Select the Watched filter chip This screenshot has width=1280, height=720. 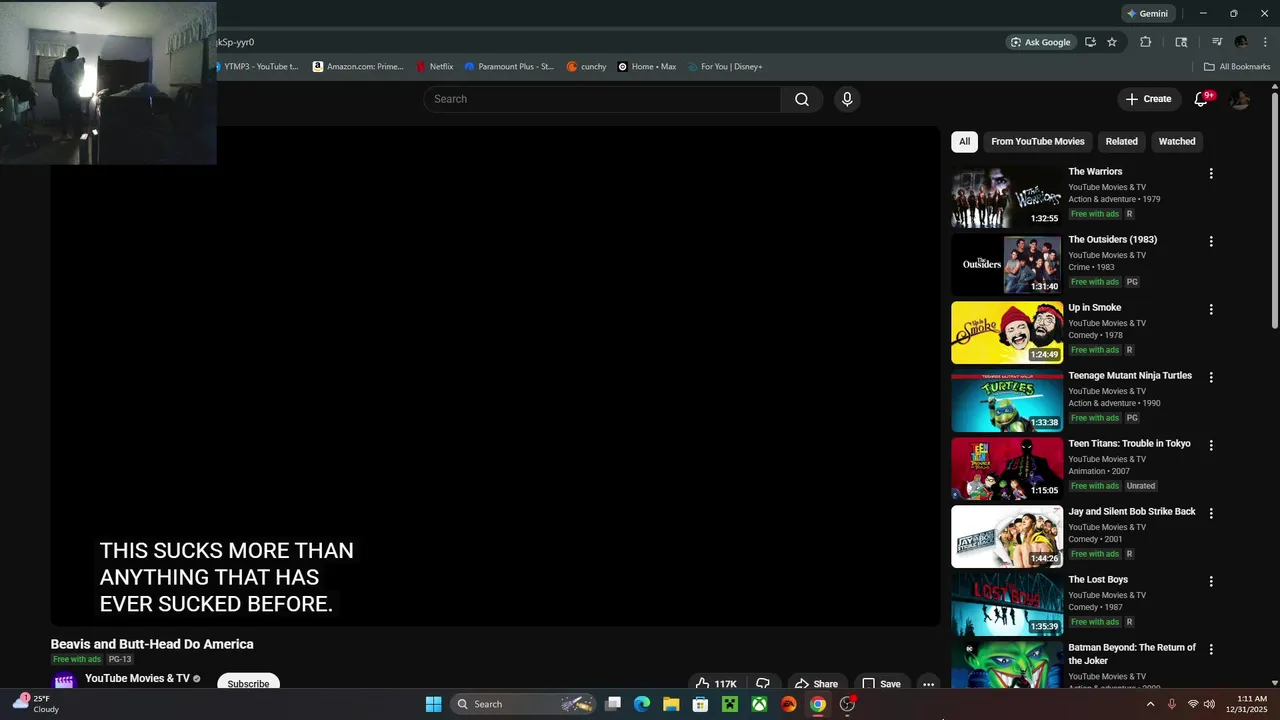click(1176, 141)
